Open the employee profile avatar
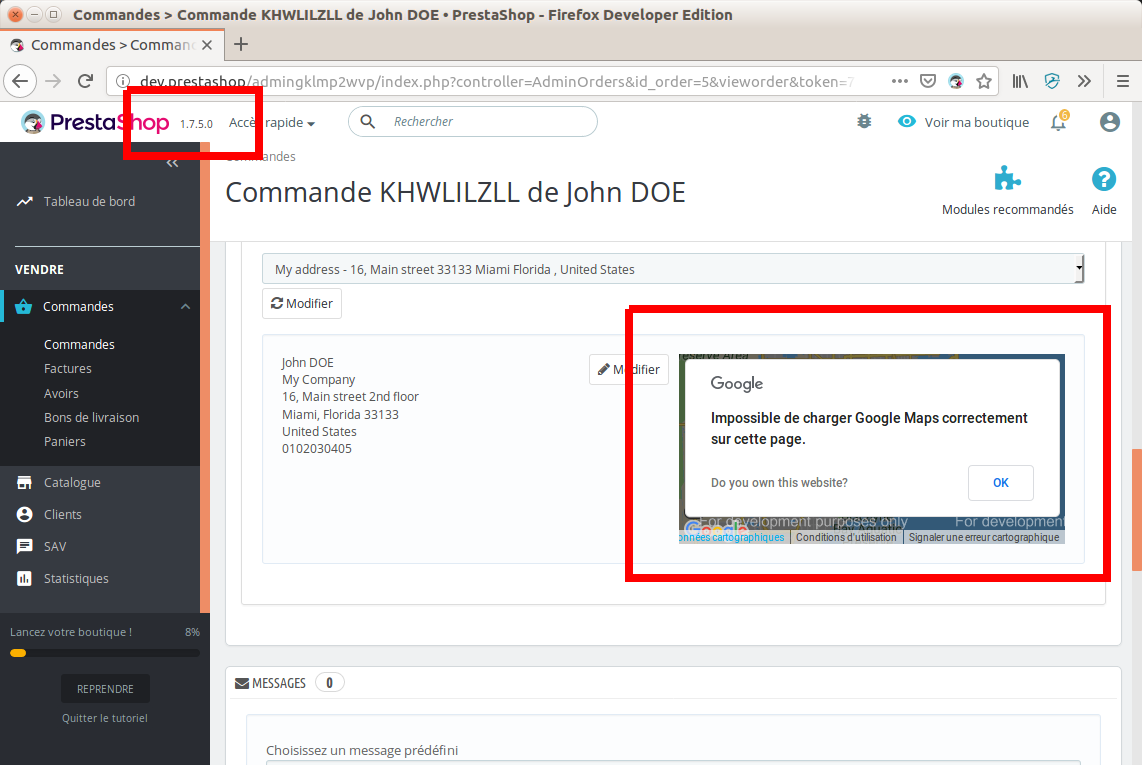The image size is (1142, 765). point(1109,122)
